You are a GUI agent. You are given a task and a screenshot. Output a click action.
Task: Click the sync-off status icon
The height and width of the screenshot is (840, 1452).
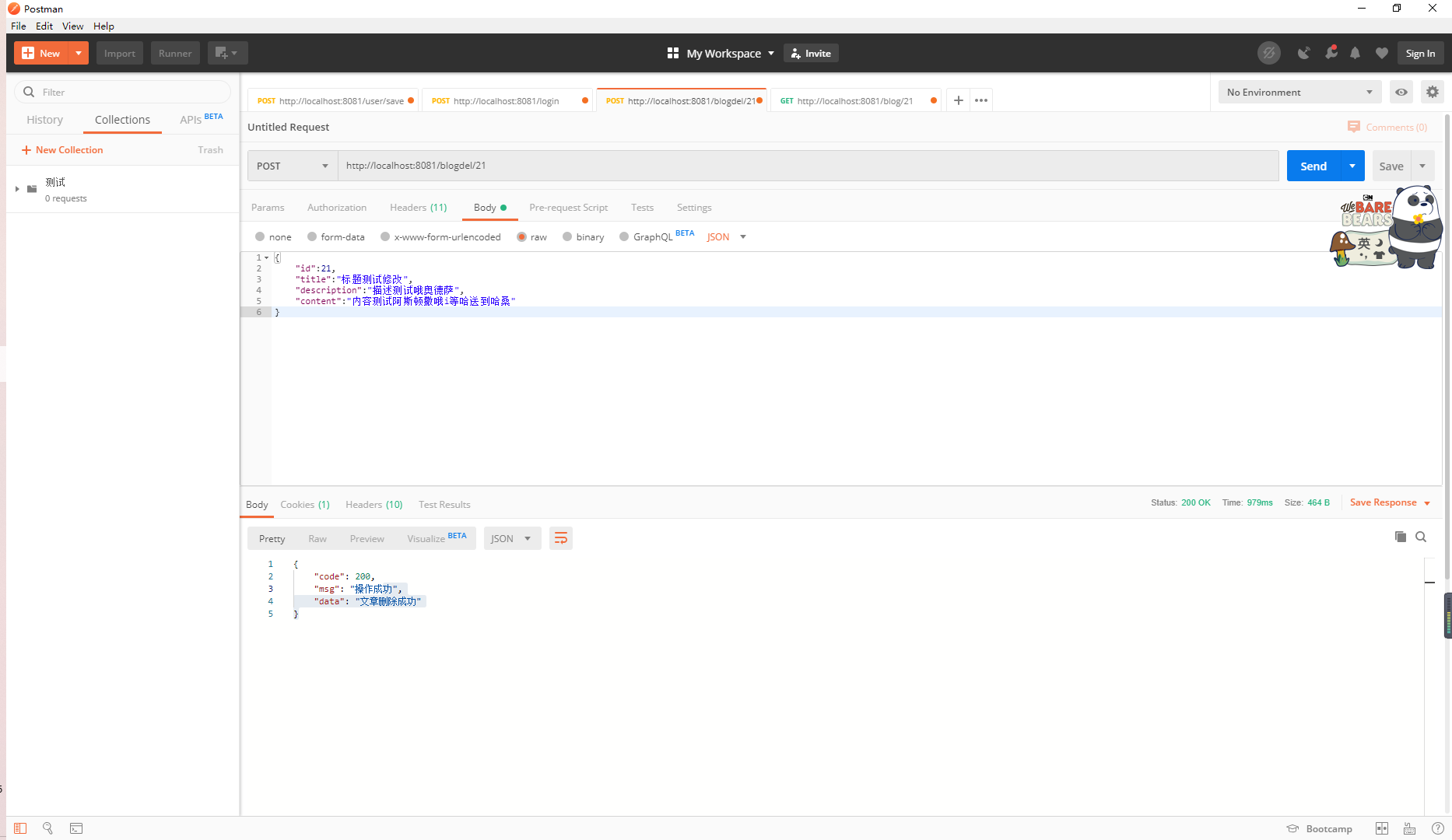tap(1268, 53)
